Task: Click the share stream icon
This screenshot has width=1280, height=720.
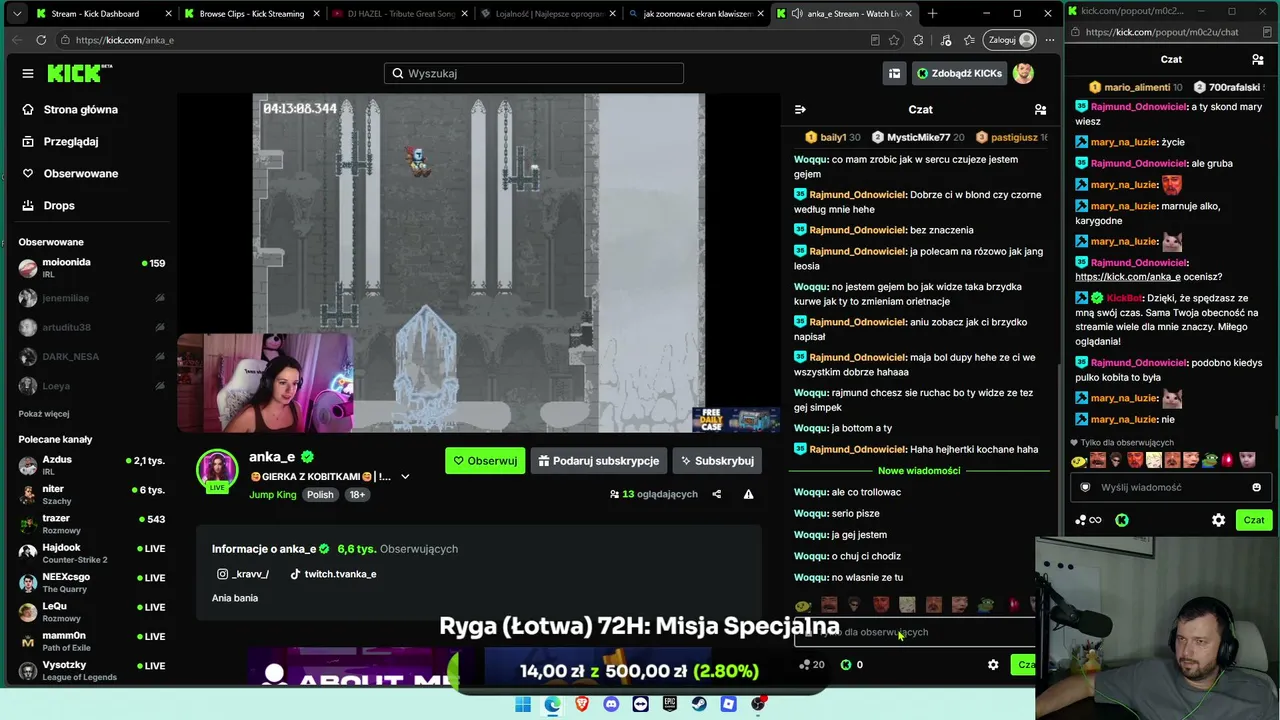Action: pos(716,494)
